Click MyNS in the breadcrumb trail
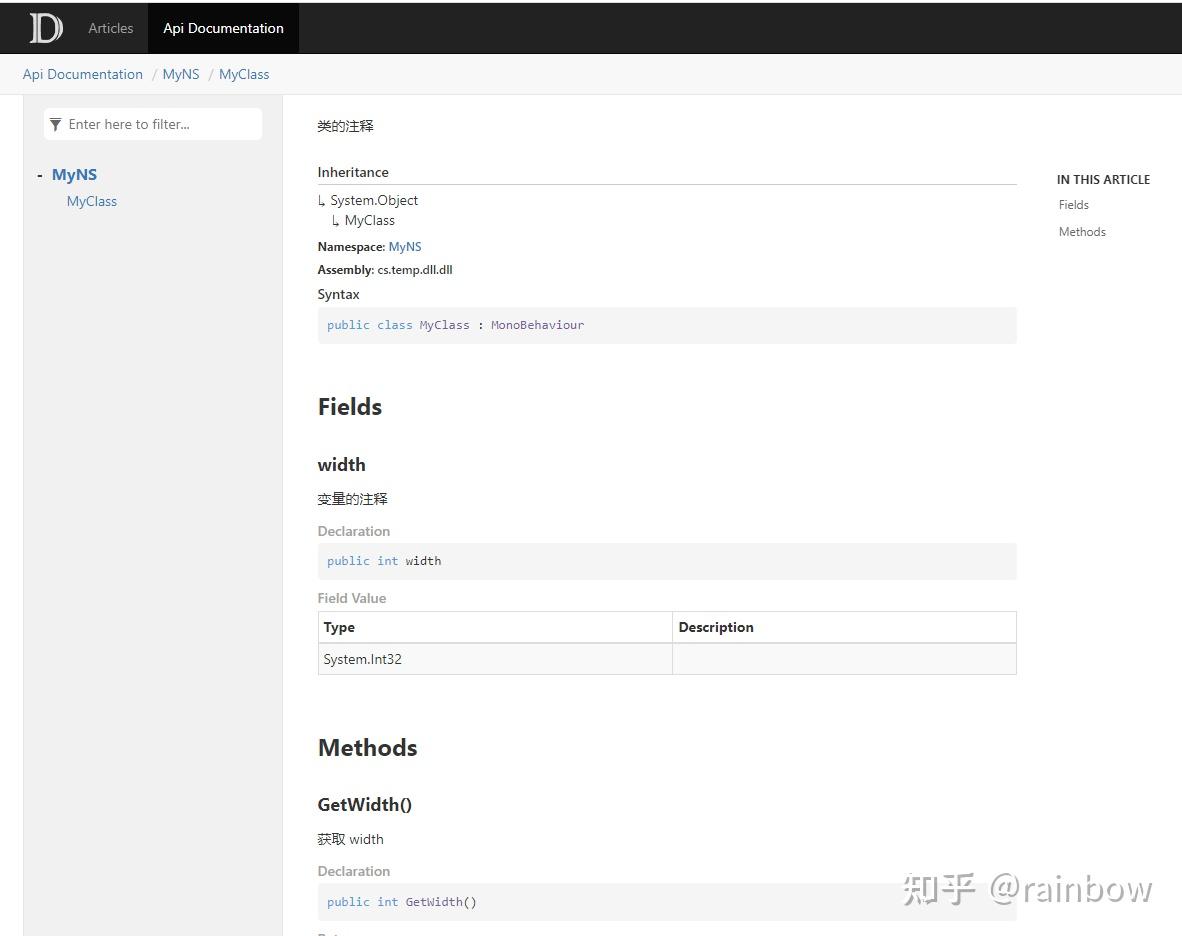This screenshot has height=936, width=1182. click(181, 74)
